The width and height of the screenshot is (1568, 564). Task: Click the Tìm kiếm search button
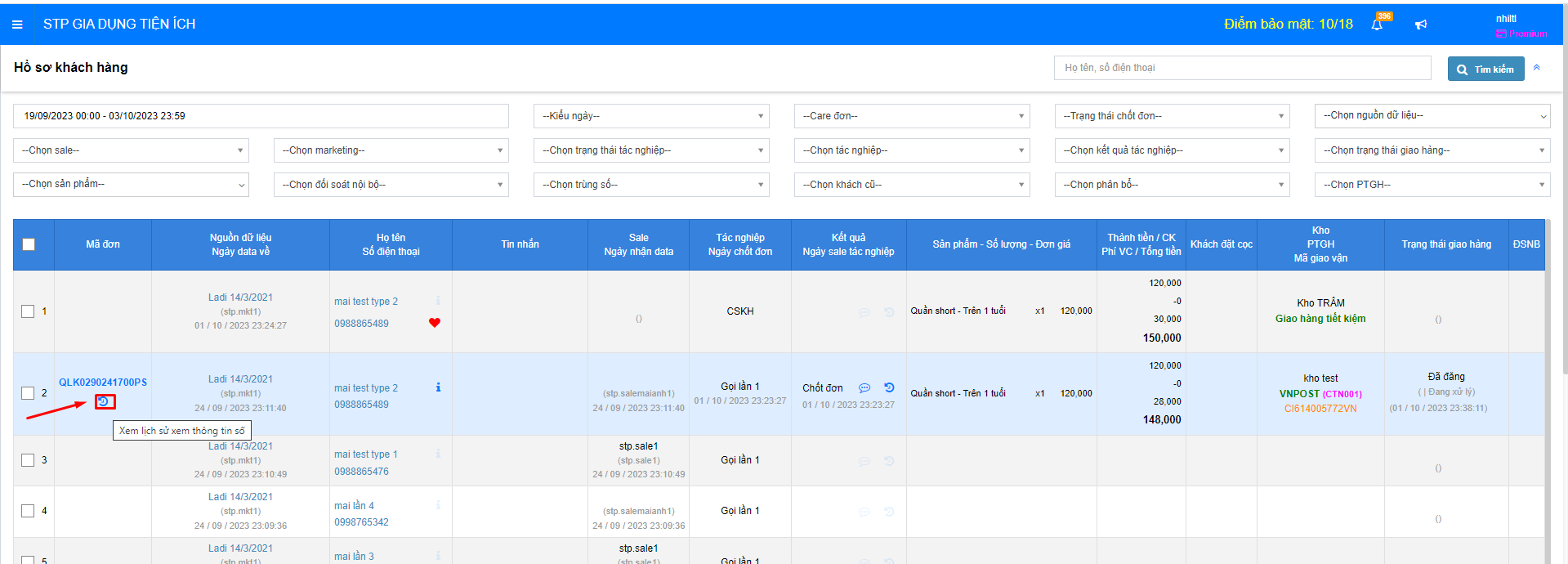pyautogui.click(x=1485, y=69)
